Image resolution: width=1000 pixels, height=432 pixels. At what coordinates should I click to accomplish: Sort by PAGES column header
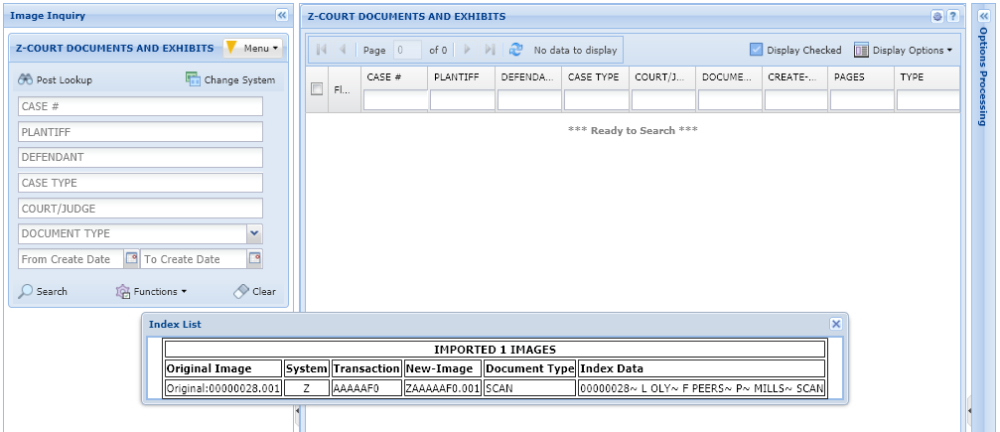[x=862, y=77]
